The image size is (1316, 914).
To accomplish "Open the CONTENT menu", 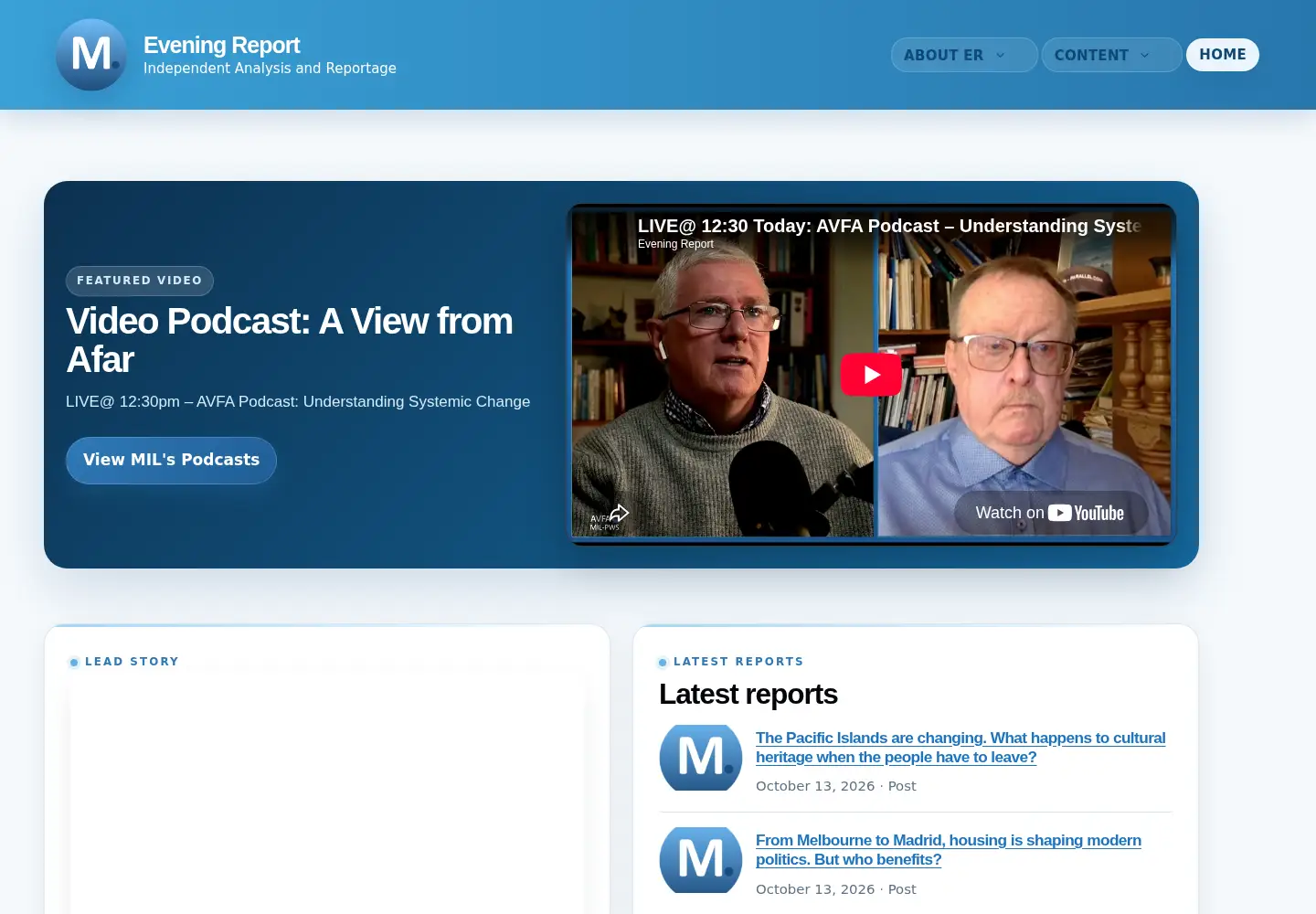I will coord(1111,55).
